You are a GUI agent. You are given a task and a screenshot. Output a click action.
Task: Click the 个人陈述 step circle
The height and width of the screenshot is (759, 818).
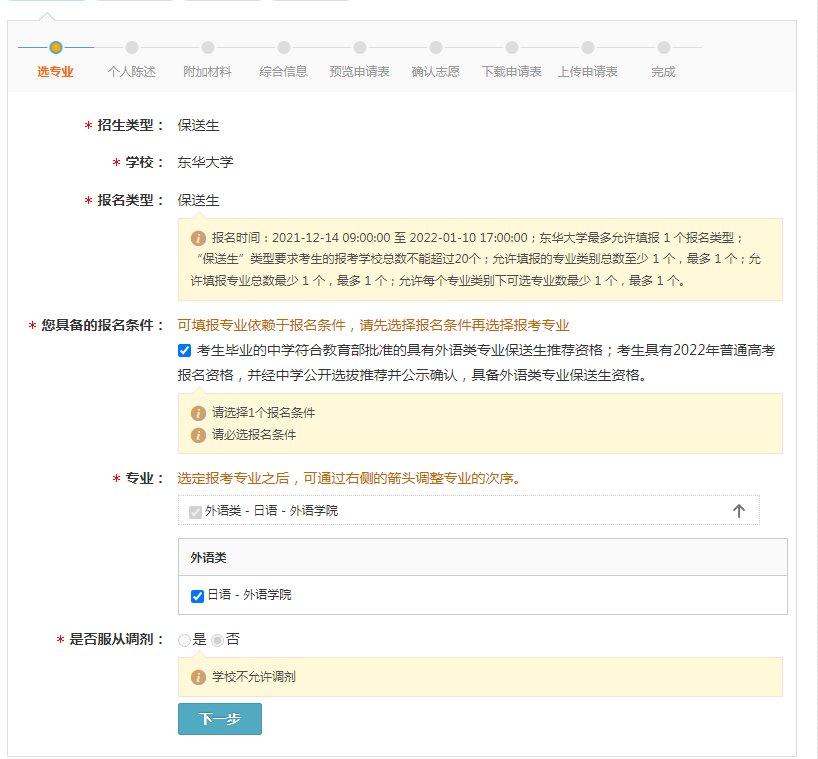click(x=132, y=47)
